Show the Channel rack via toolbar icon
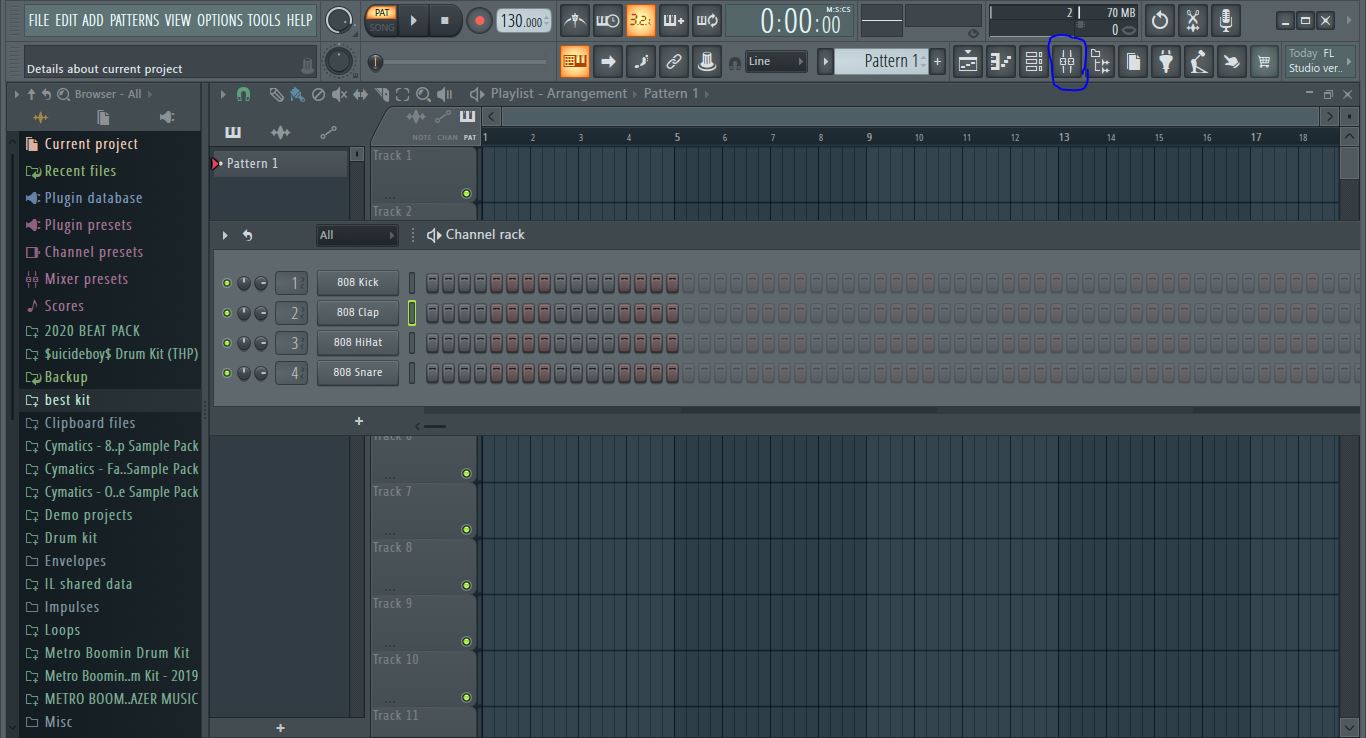 pyautogui.click(x=1034, y=62)
